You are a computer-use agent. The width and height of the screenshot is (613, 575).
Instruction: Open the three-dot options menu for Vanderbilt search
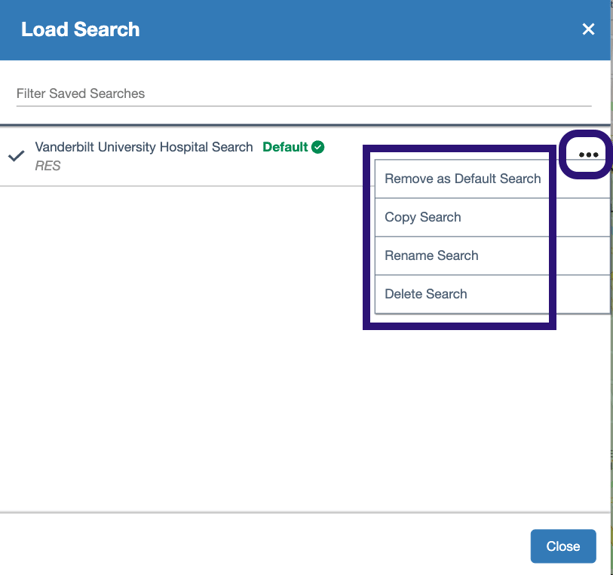[588, 155]
